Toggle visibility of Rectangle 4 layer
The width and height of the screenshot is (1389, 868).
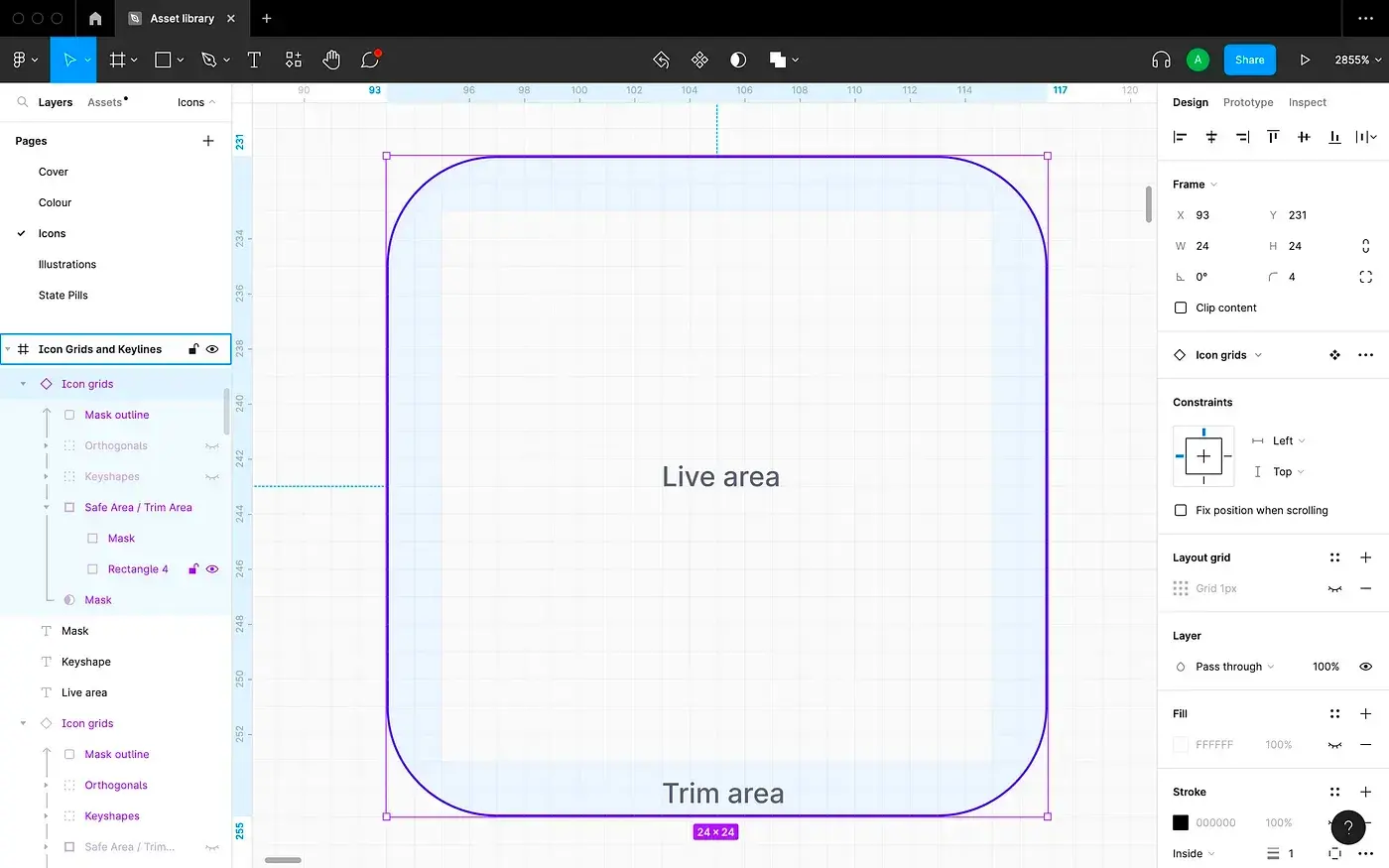pos(211,569)
